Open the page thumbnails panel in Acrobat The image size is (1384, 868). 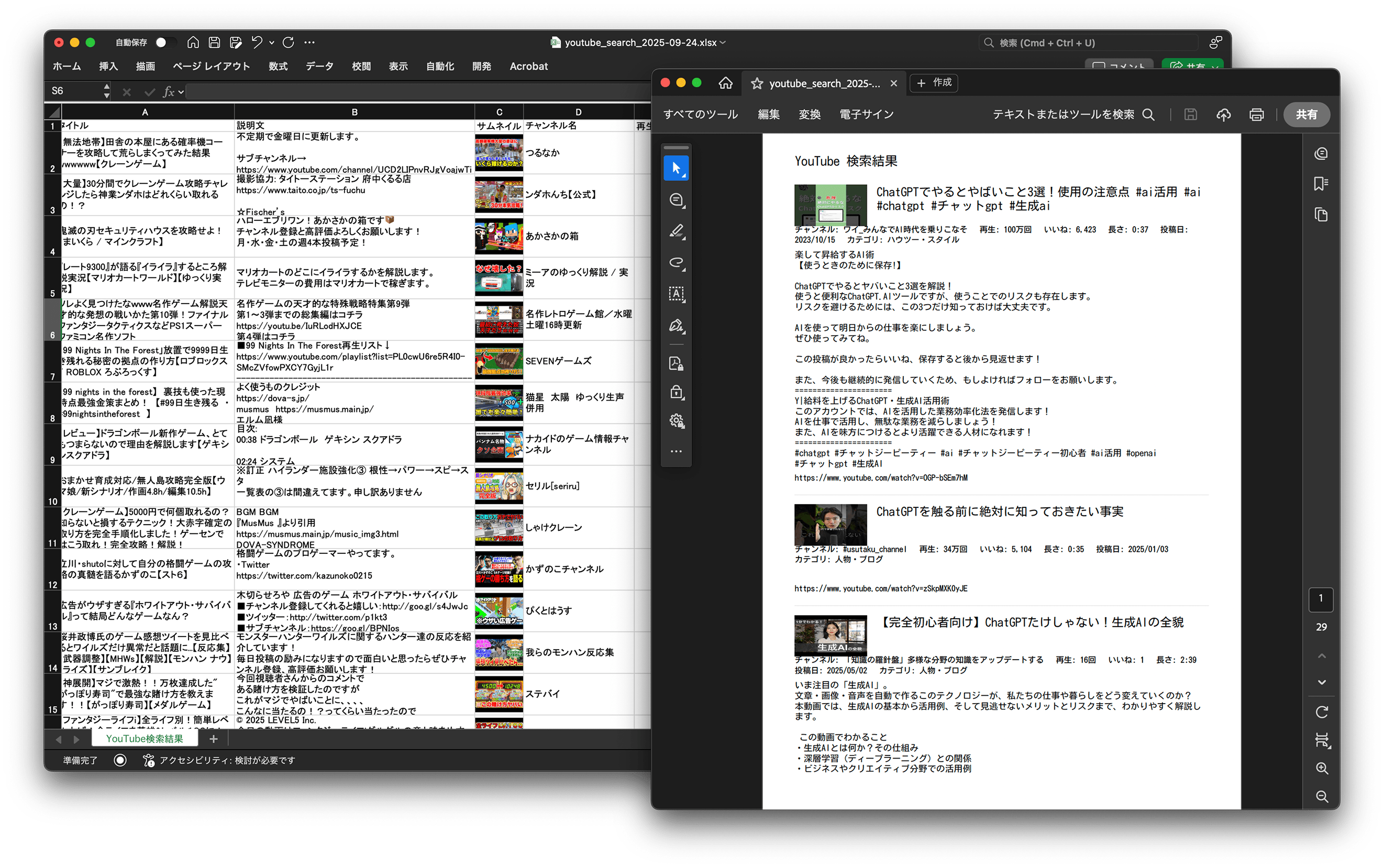pos(1321,215)
